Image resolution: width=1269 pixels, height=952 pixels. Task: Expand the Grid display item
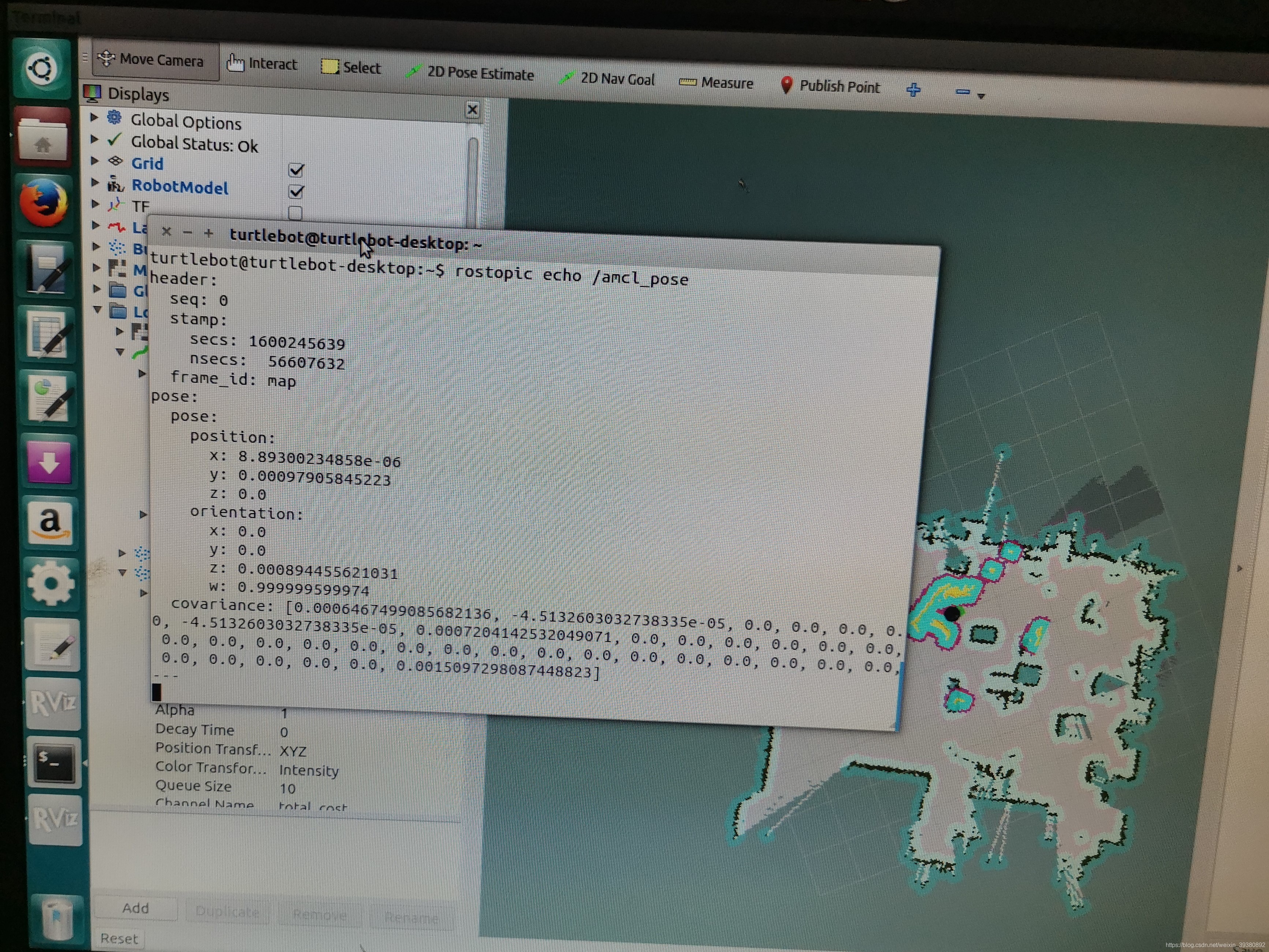(94, 161)
